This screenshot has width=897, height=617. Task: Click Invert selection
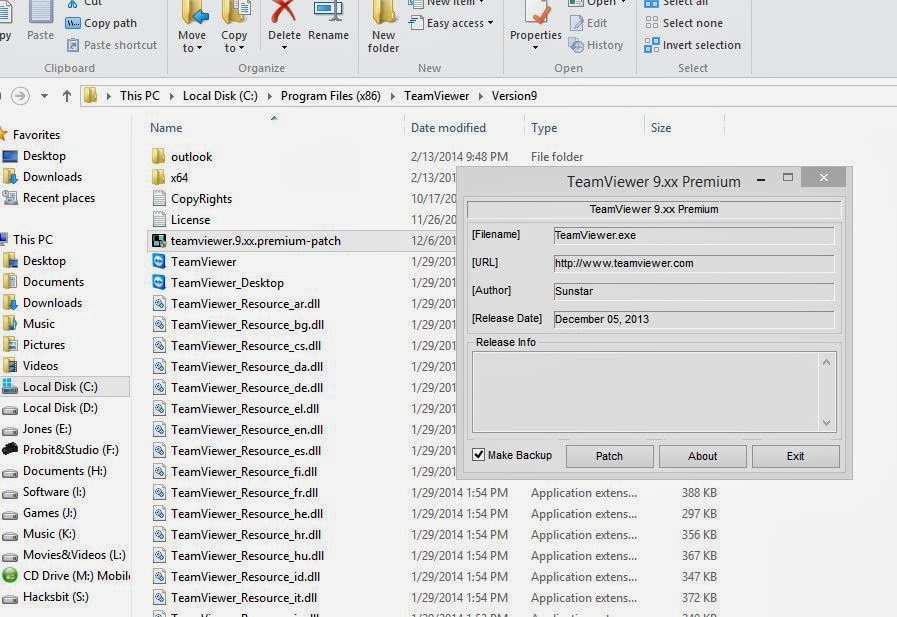coord(692,45)
